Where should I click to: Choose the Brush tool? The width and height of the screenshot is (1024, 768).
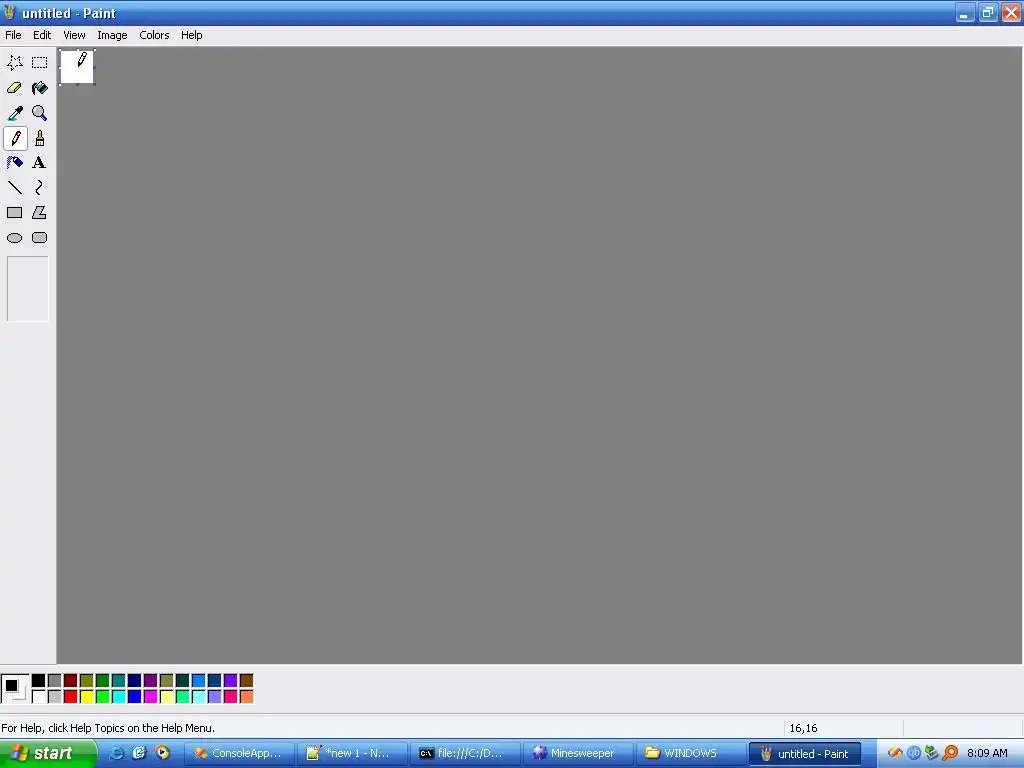coord(40,138)
